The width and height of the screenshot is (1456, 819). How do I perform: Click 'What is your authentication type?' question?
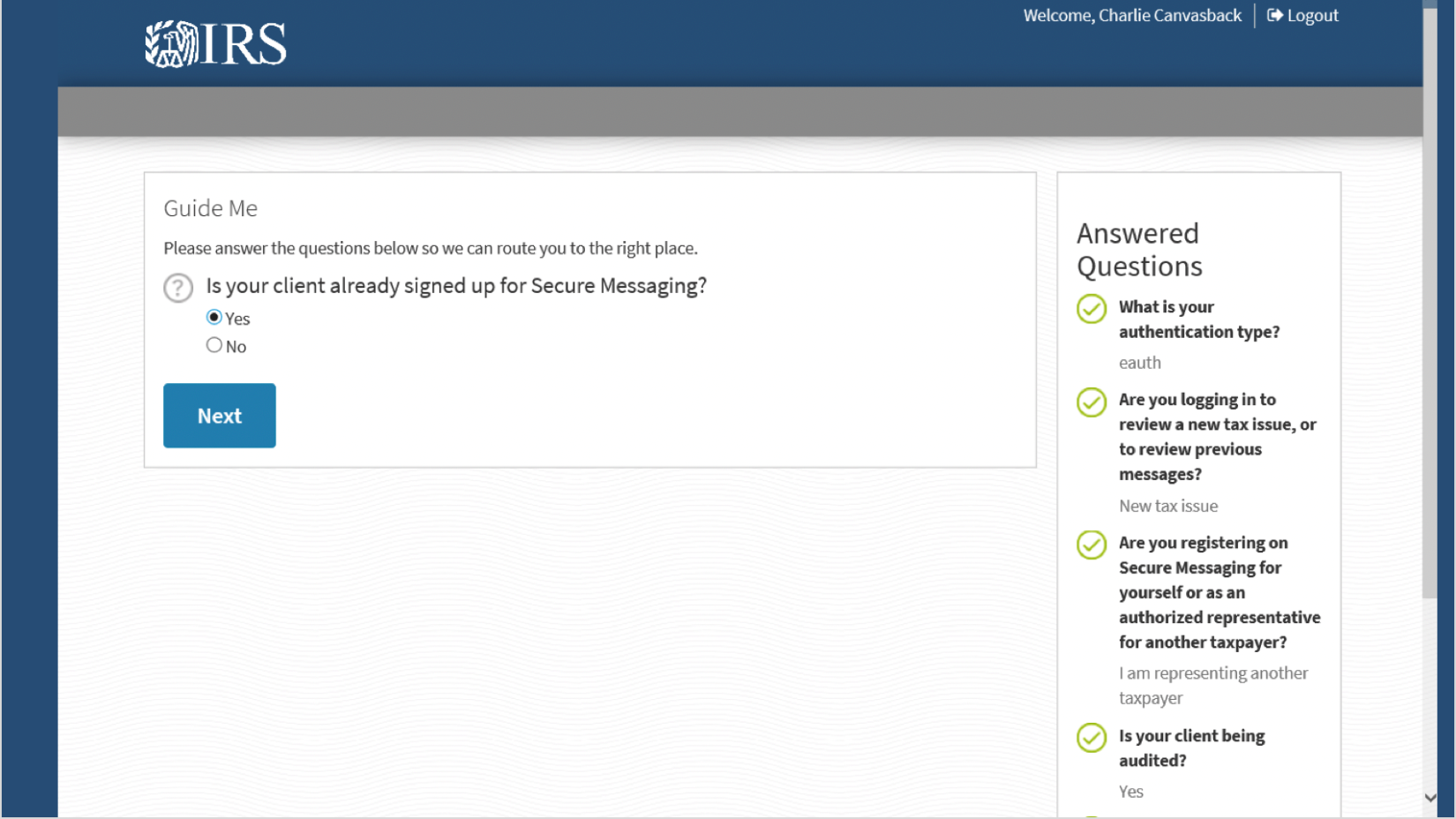click(x=1199, y=319)
